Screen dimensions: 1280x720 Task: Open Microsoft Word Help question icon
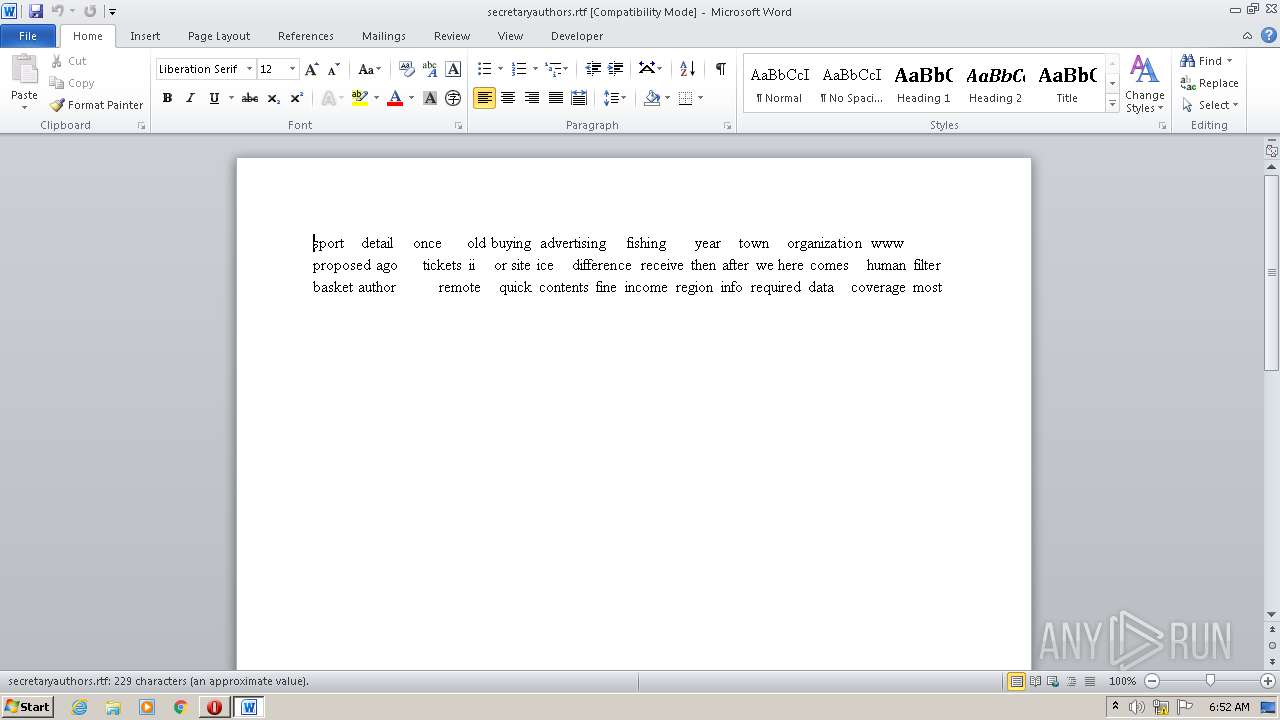pos(1269,35)
